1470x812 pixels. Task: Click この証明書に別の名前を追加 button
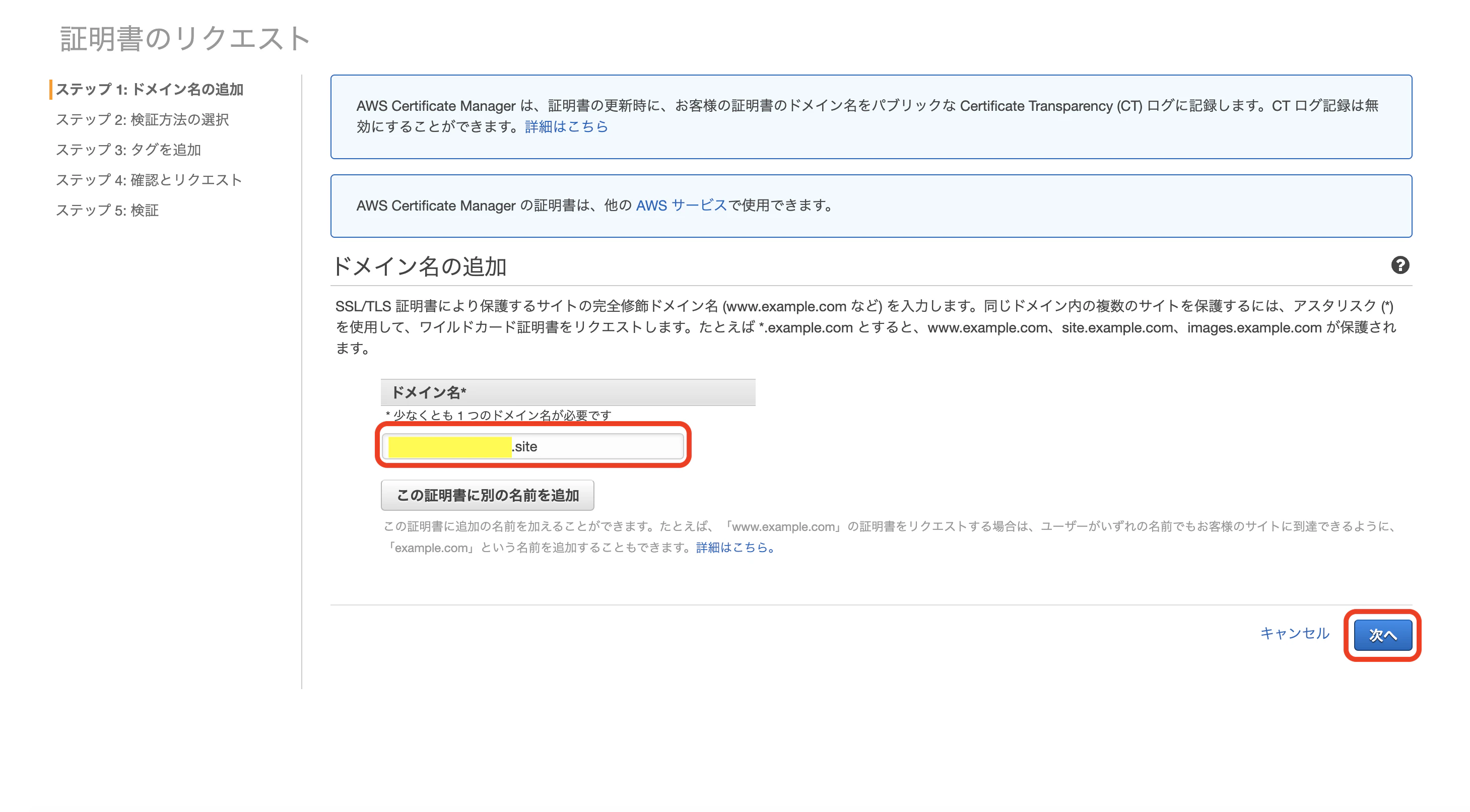click(487, 495)
